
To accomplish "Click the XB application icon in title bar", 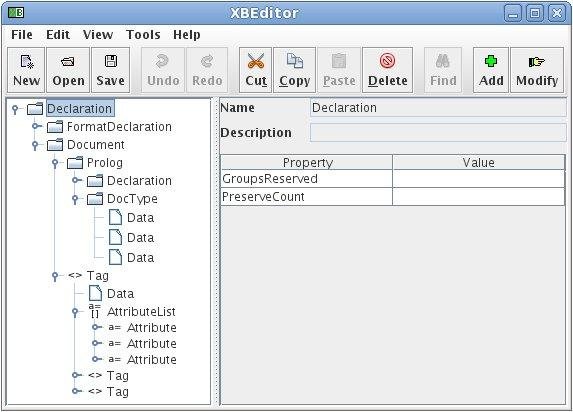I will (x=16, y=13).
